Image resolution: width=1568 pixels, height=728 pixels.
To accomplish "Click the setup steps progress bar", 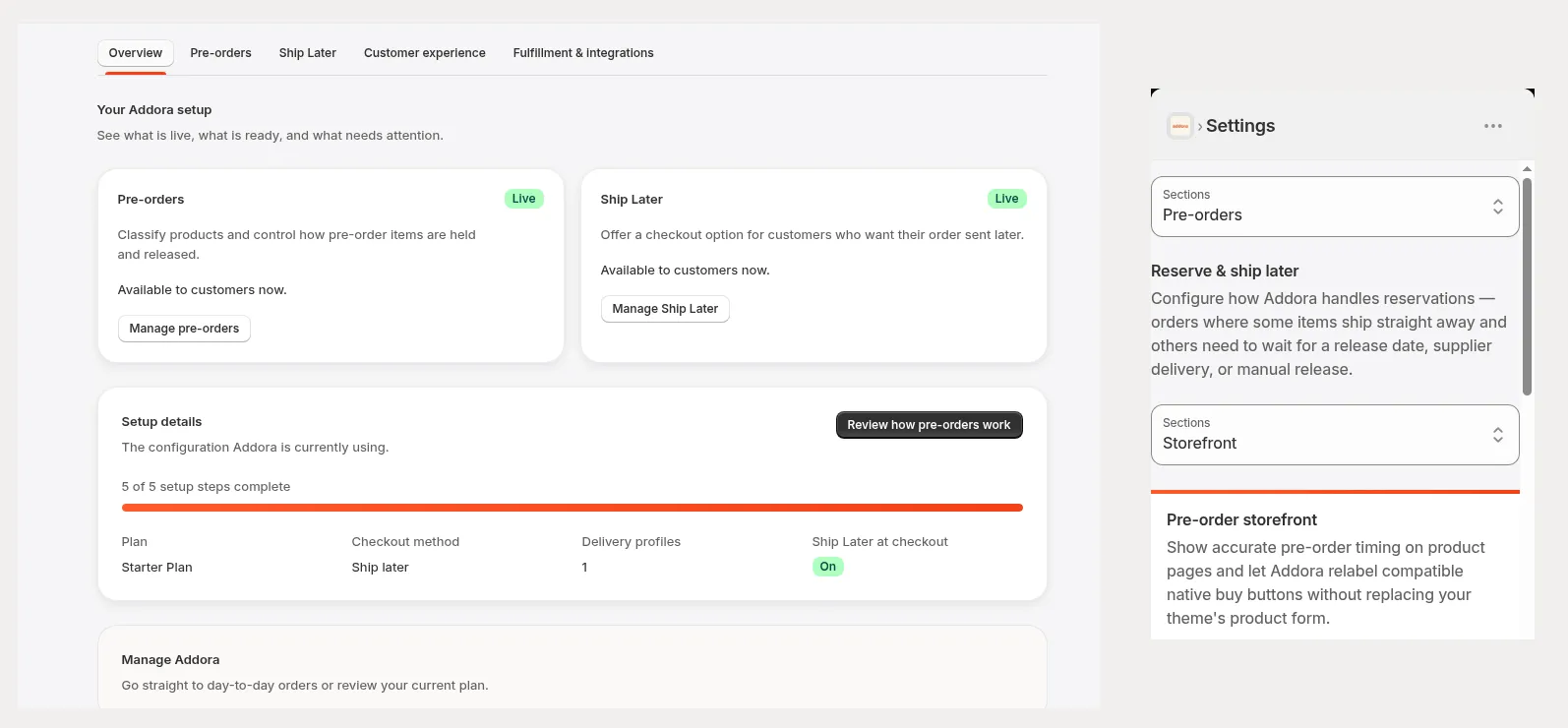I will click(x=573, y=508).
